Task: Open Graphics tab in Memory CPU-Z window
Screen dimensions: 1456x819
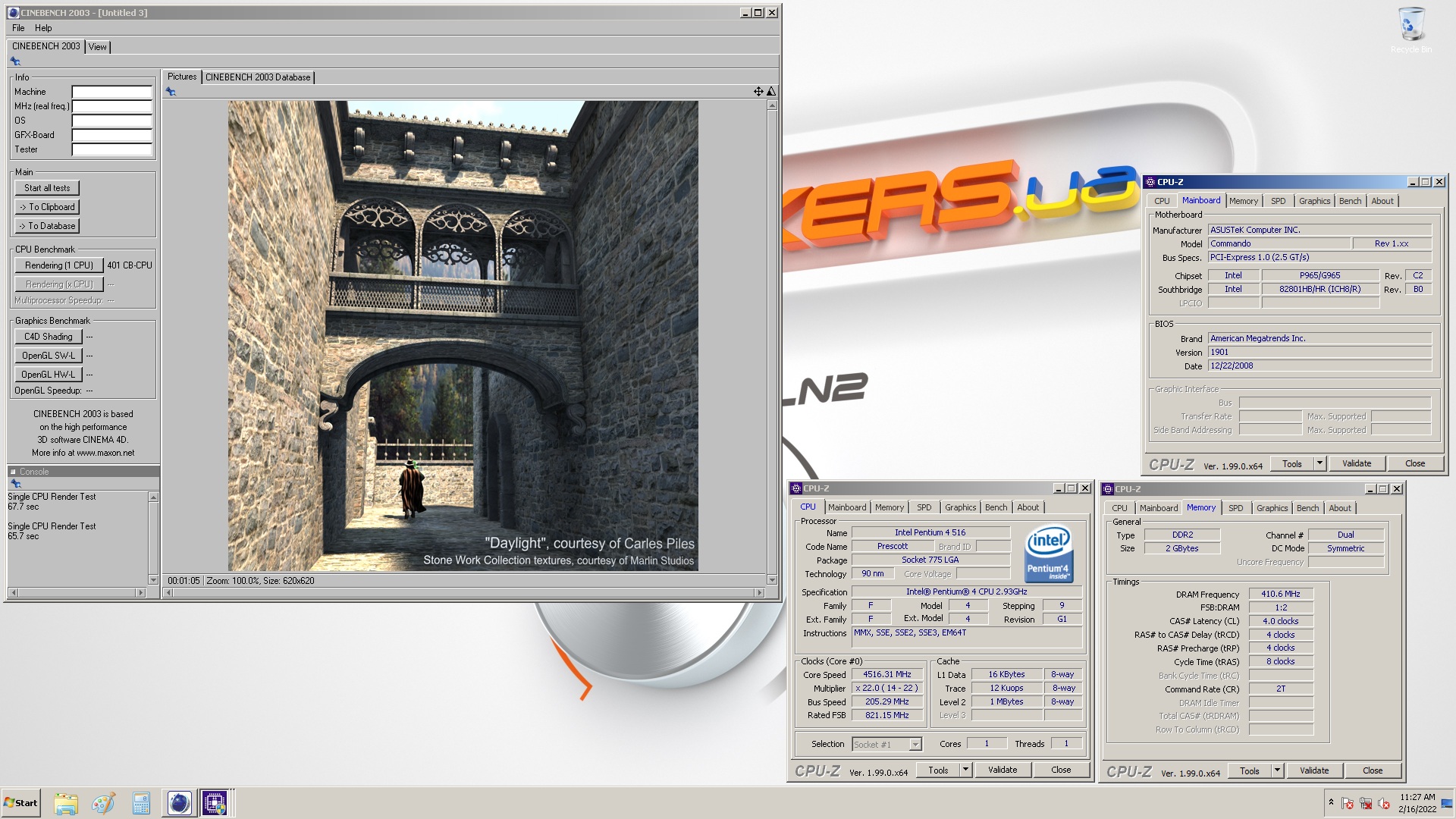Action: tap(1272, 508)
